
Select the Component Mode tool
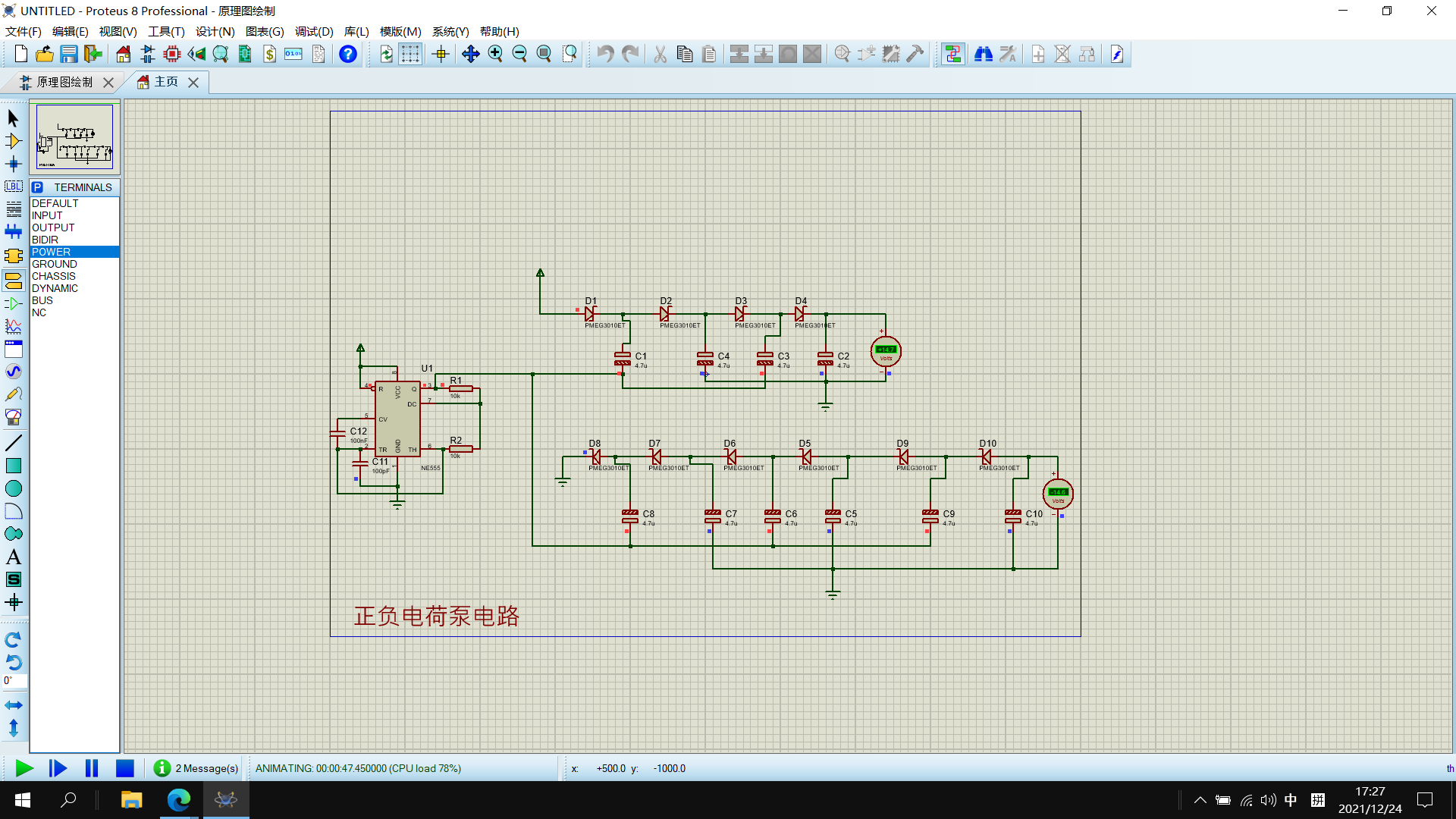pyautogui.click(x=13, y=141)
